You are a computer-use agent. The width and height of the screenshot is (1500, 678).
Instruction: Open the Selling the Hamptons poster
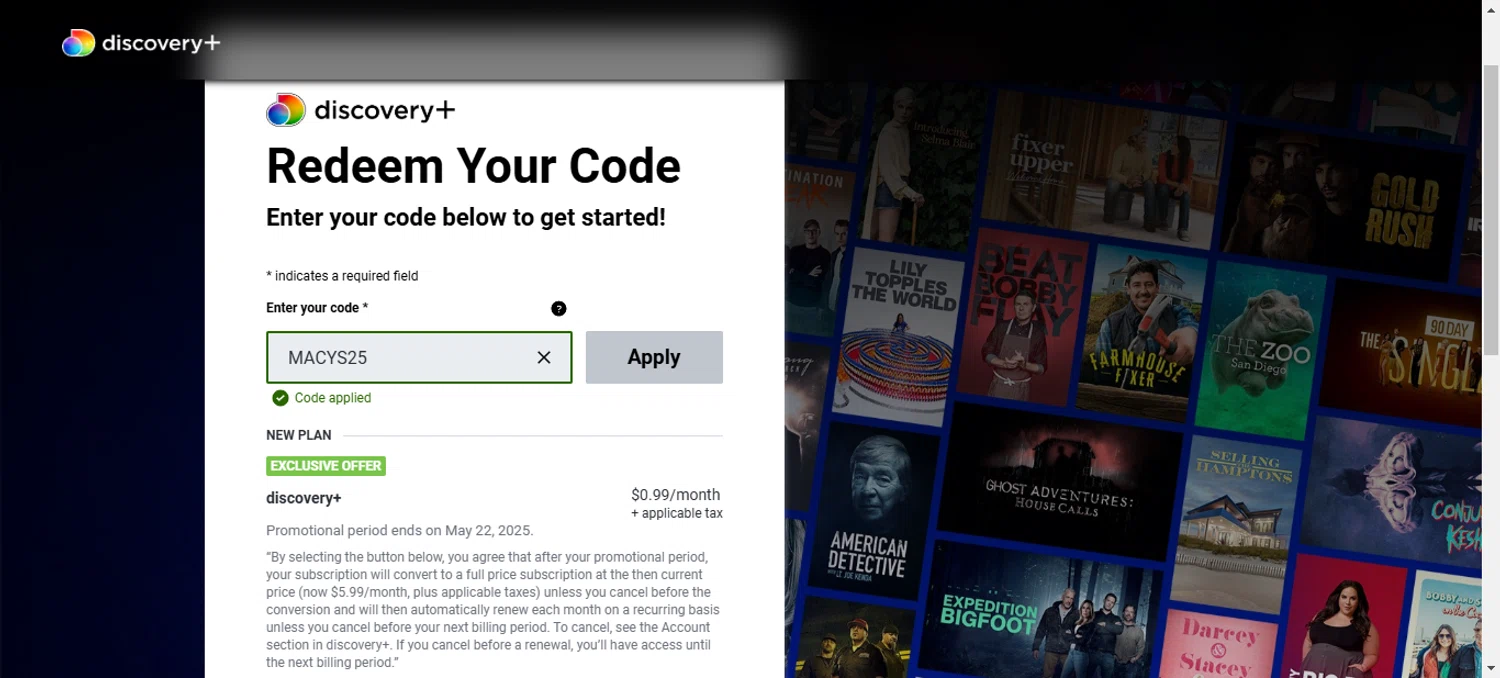(x=1240, y=520)
